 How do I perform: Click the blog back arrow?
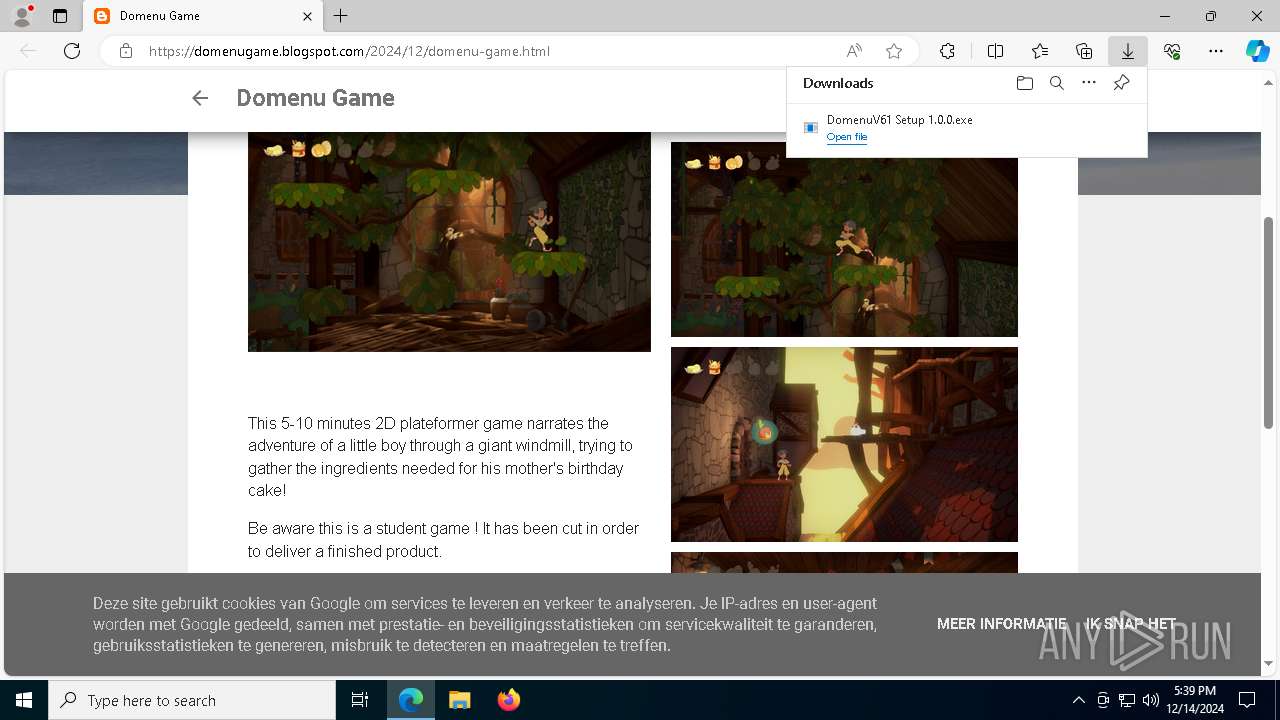pyautogui.click(x=200, y=98)
